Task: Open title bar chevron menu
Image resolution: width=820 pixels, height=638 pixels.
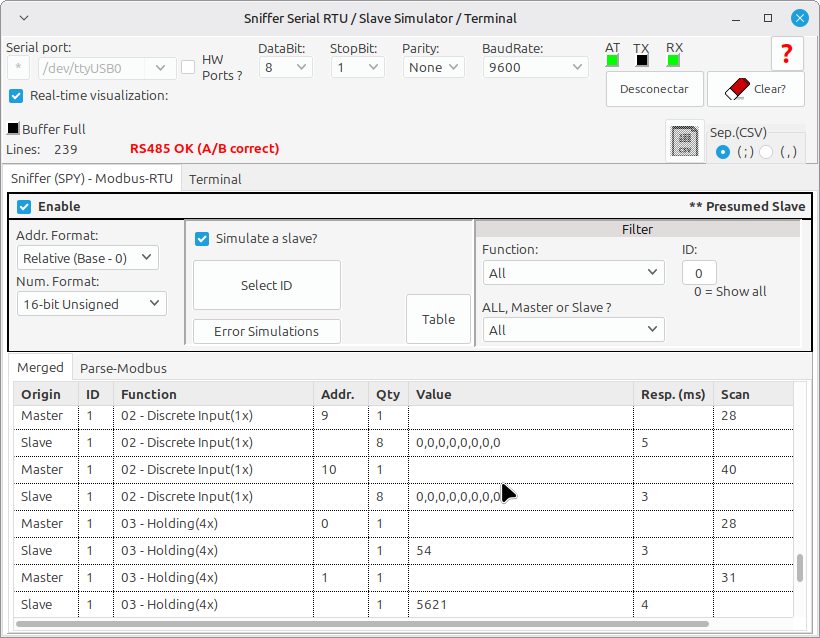Action: tap(24, 18)
